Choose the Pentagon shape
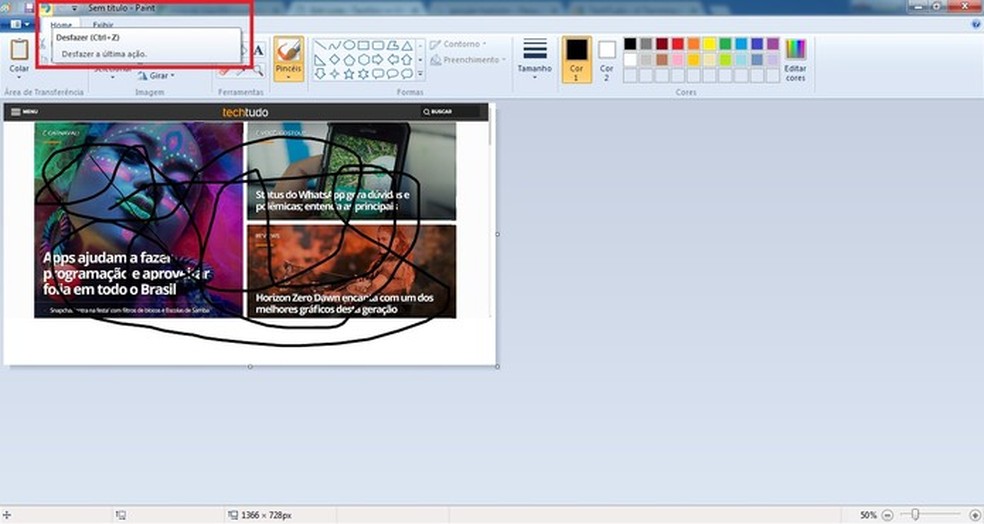The image size is (984, 524). click(x=349, y=60)
